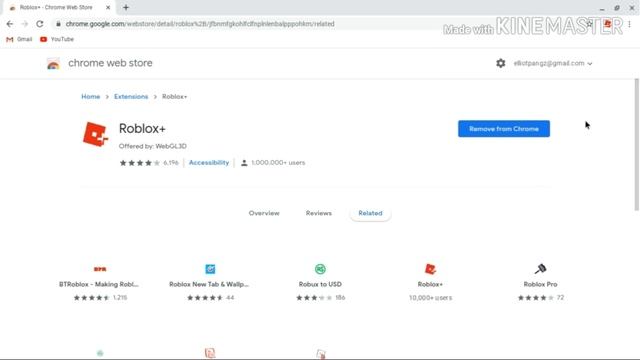Screen dimensions: 640x360
Task: Click Offered by: WebGL3D text
Action: (153, 146)
